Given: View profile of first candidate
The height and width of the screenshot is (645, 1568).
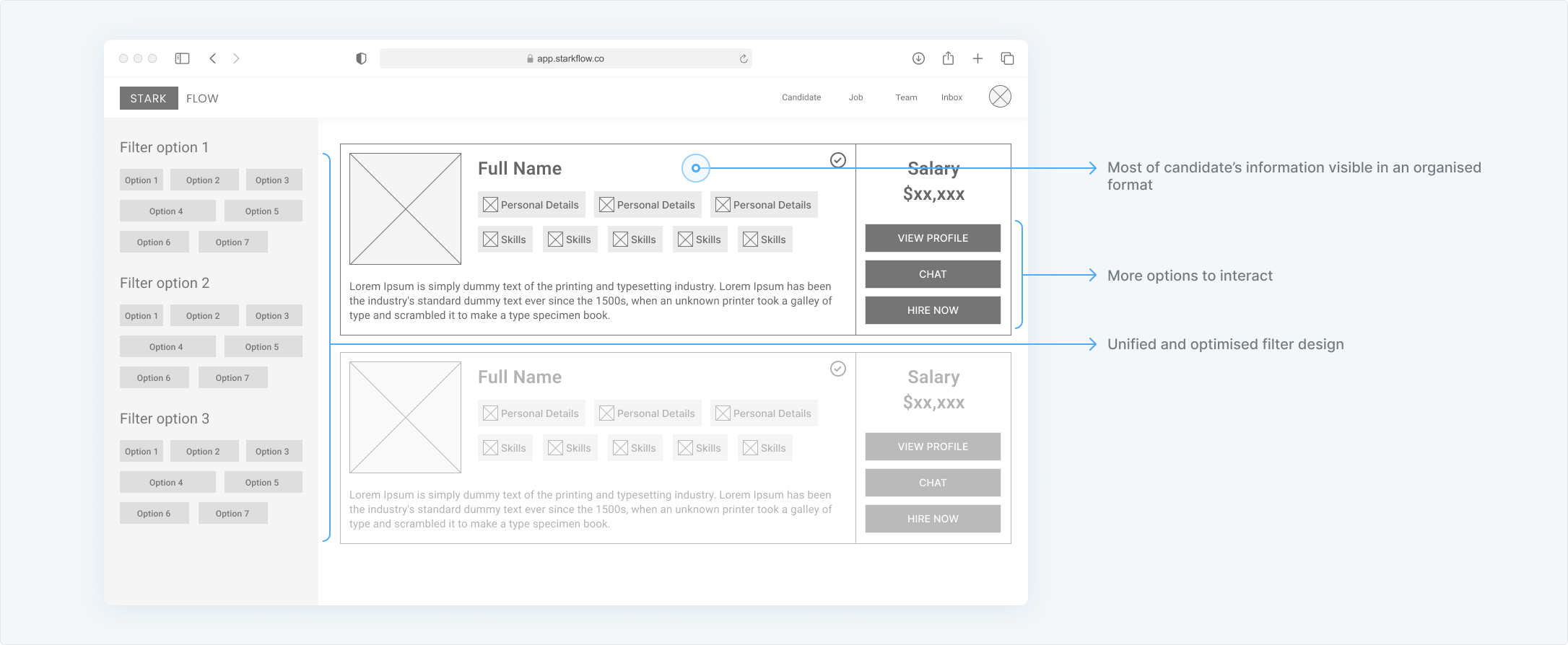Looking at the screenshot, I should pyautogui.click(x=933, y=238).
